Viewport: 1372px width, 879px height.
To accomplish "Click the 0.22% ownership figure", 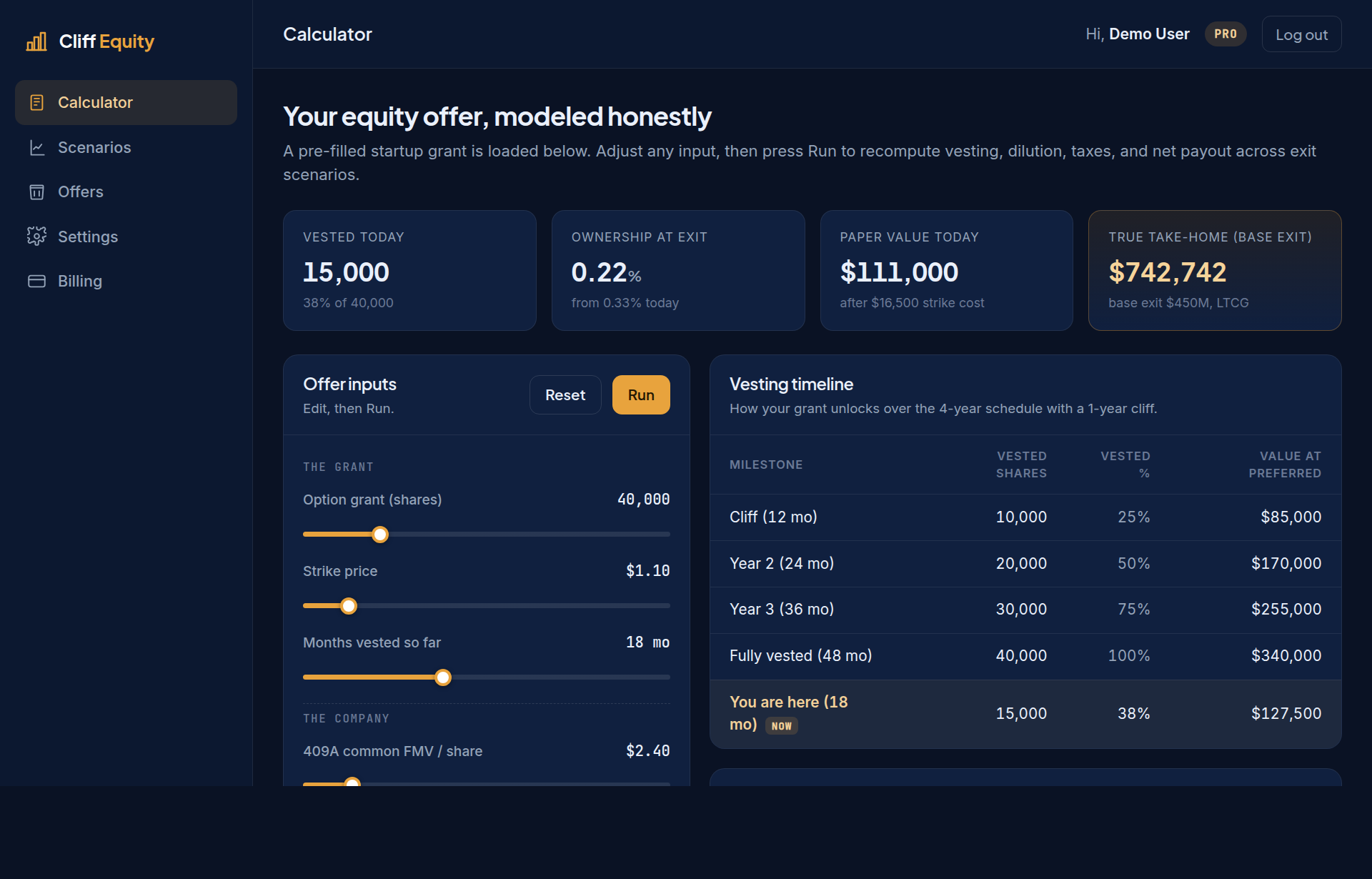I will tap(606, 272).
